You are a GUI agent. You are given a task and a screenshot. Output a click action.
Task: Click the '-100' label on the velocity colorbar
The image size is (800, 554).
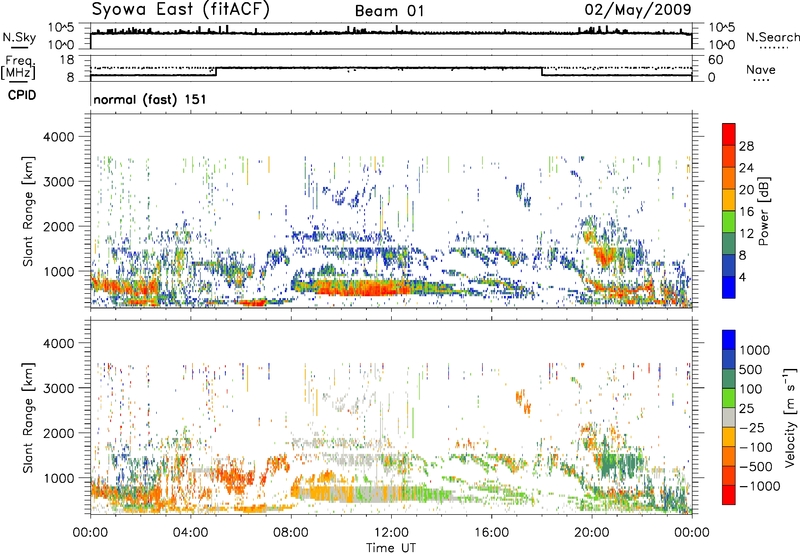pos(756,447)
